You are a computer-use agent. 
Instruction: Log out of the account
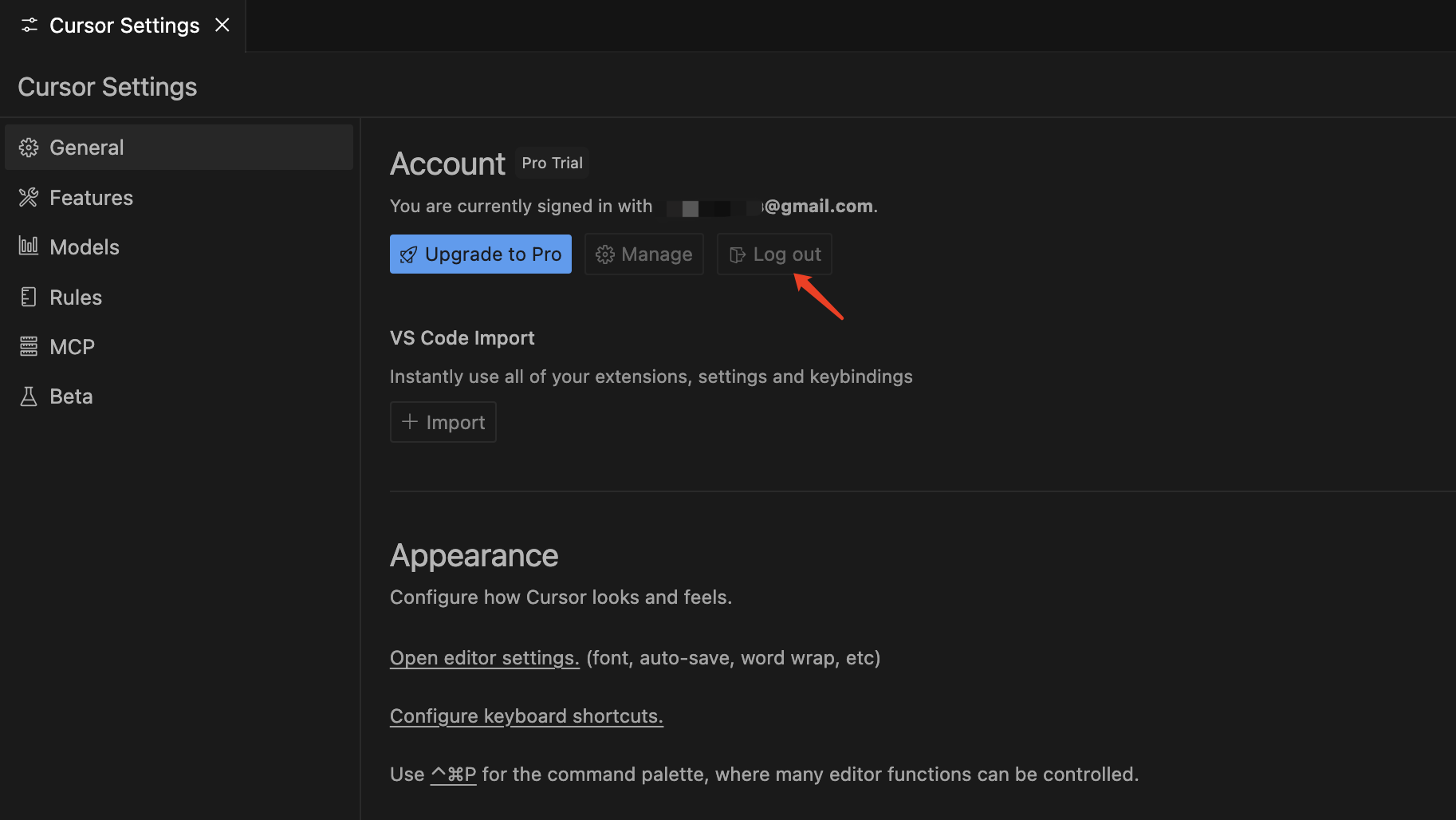774,254
